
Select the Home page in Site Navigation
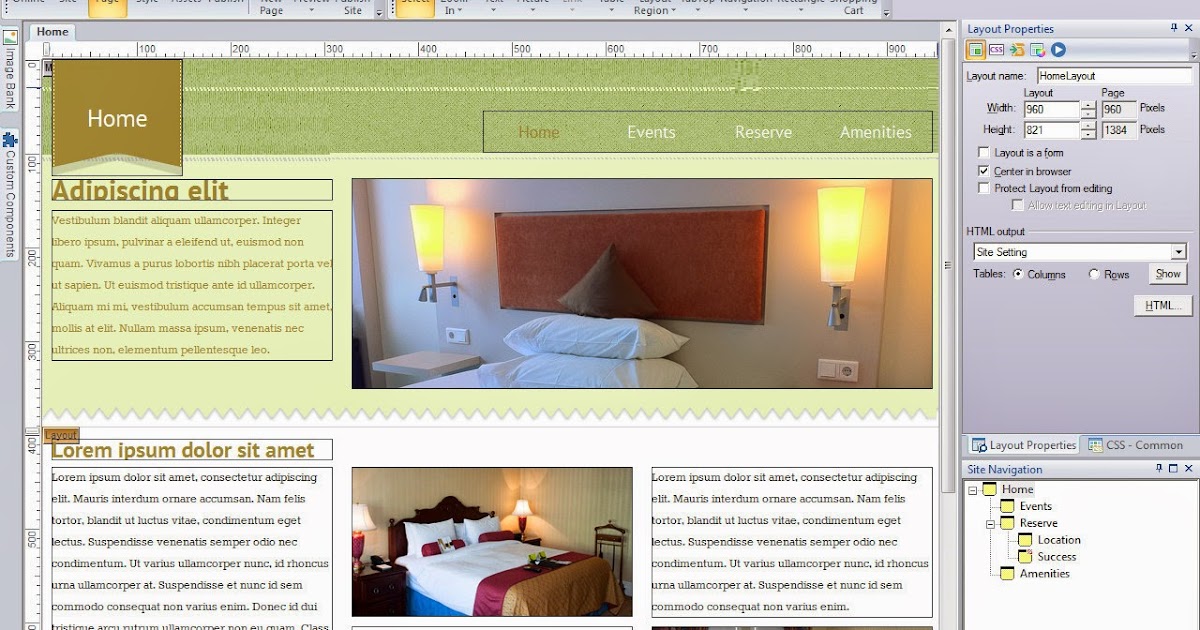click(x=1017, y=490)
